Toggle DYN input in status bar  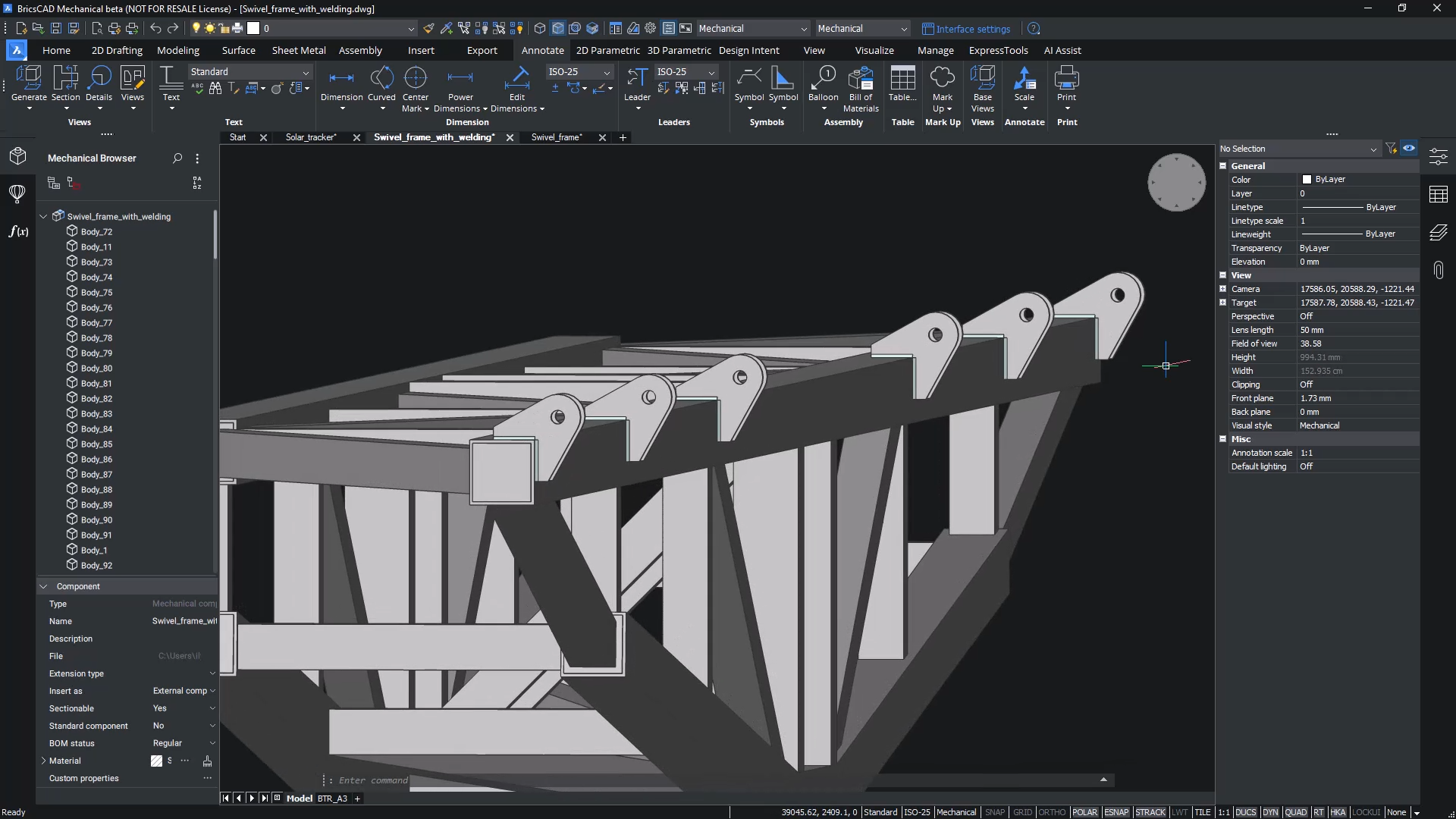pos(1270,812)
